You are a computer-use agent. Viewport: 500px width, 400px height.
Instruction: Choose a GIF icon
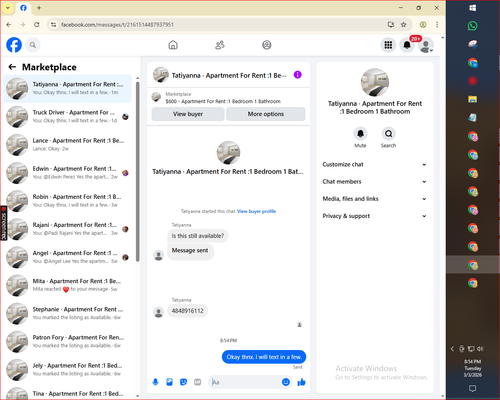coord(198,382)
